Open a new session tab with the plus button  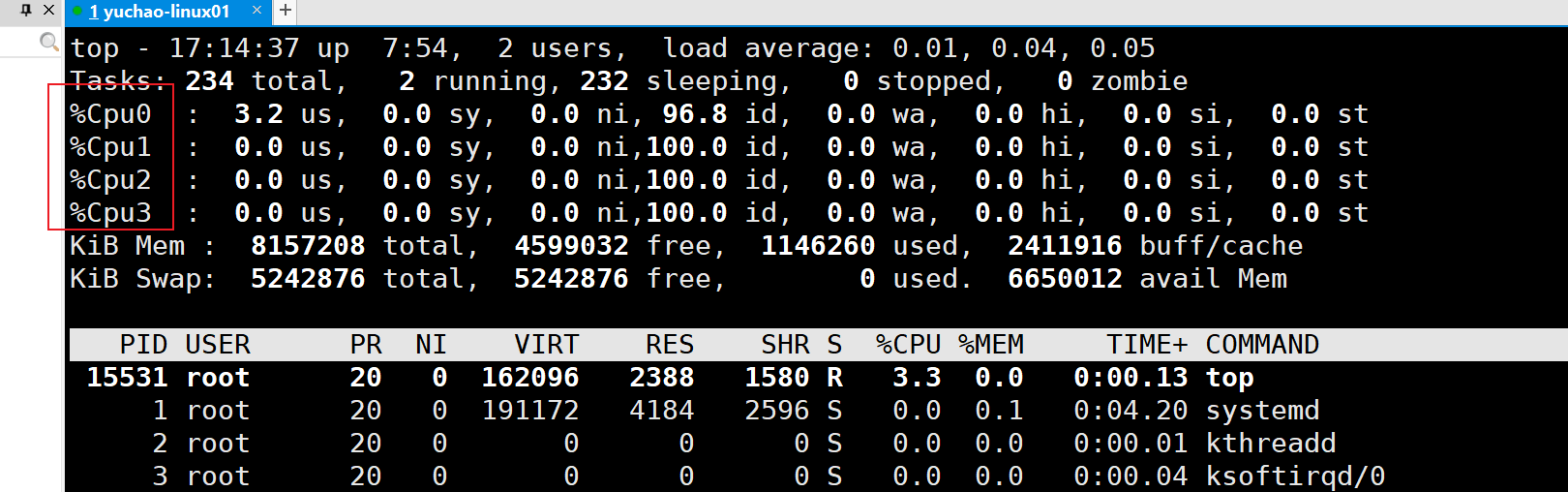286,11
